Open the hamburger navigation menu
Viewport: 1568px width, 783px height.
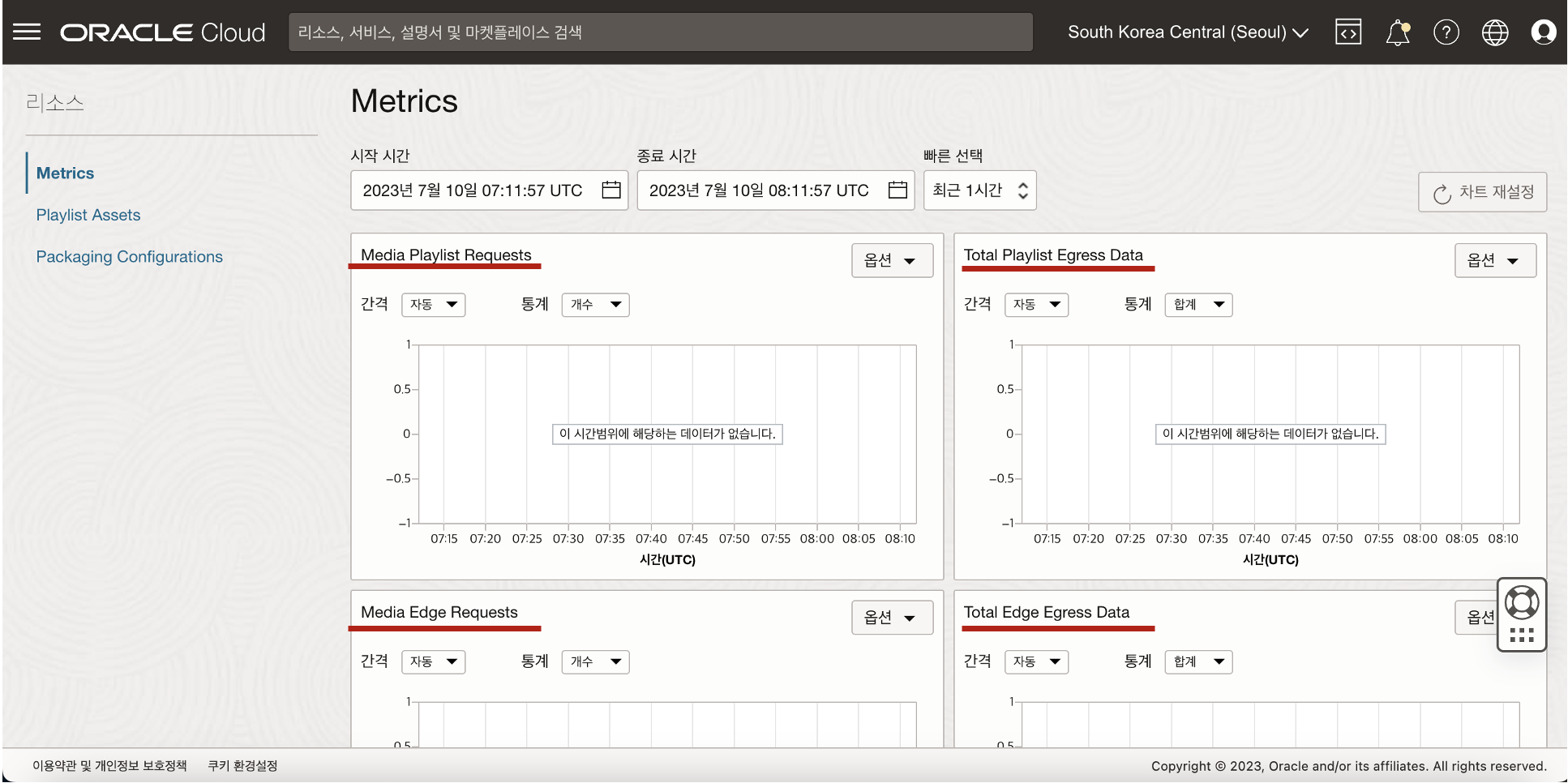[x=27, y=32]
